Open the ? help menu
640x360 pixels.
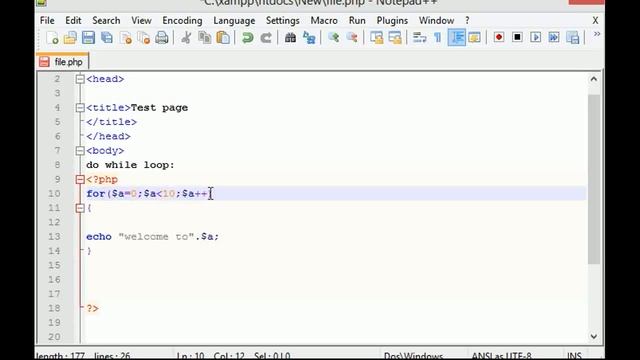tap(467, 20)
